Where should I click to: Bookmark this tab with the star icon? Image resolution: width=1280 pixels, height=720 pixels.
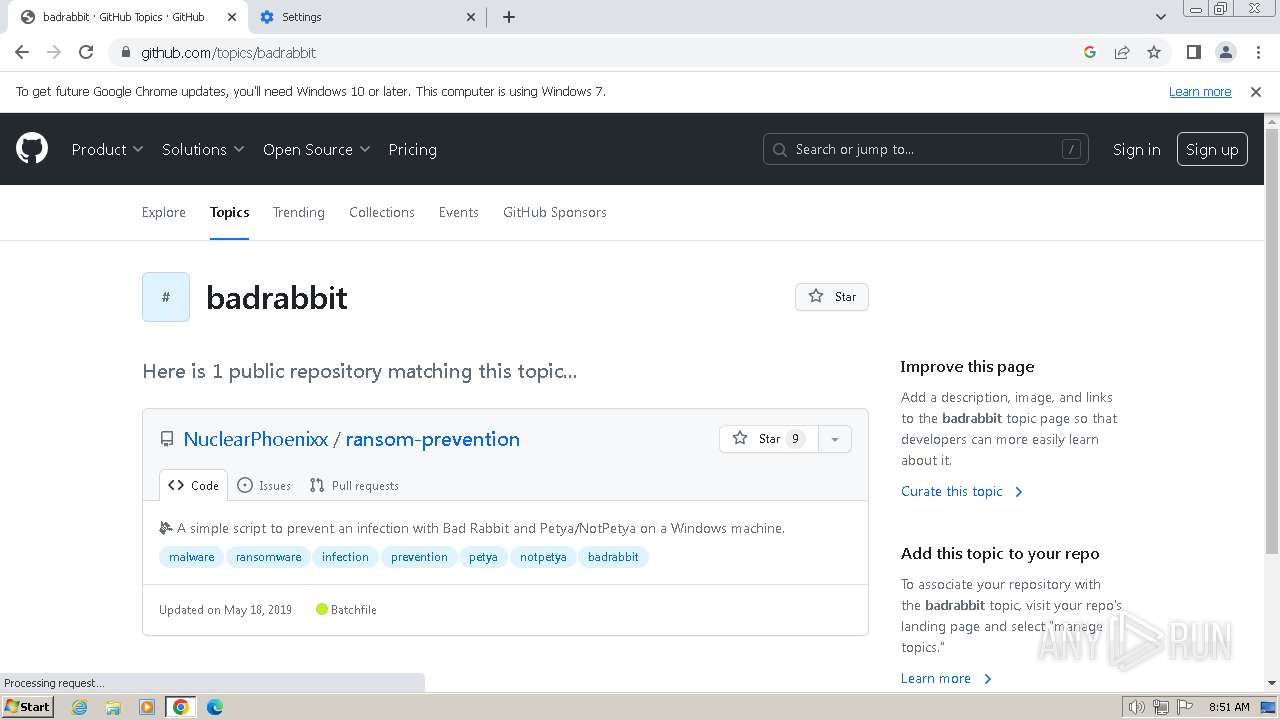click(1154, 52)
